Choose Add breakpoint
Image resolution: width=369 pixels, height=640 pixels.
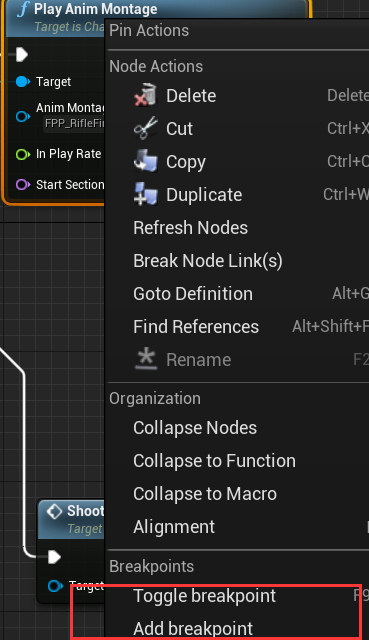(238, 628)
